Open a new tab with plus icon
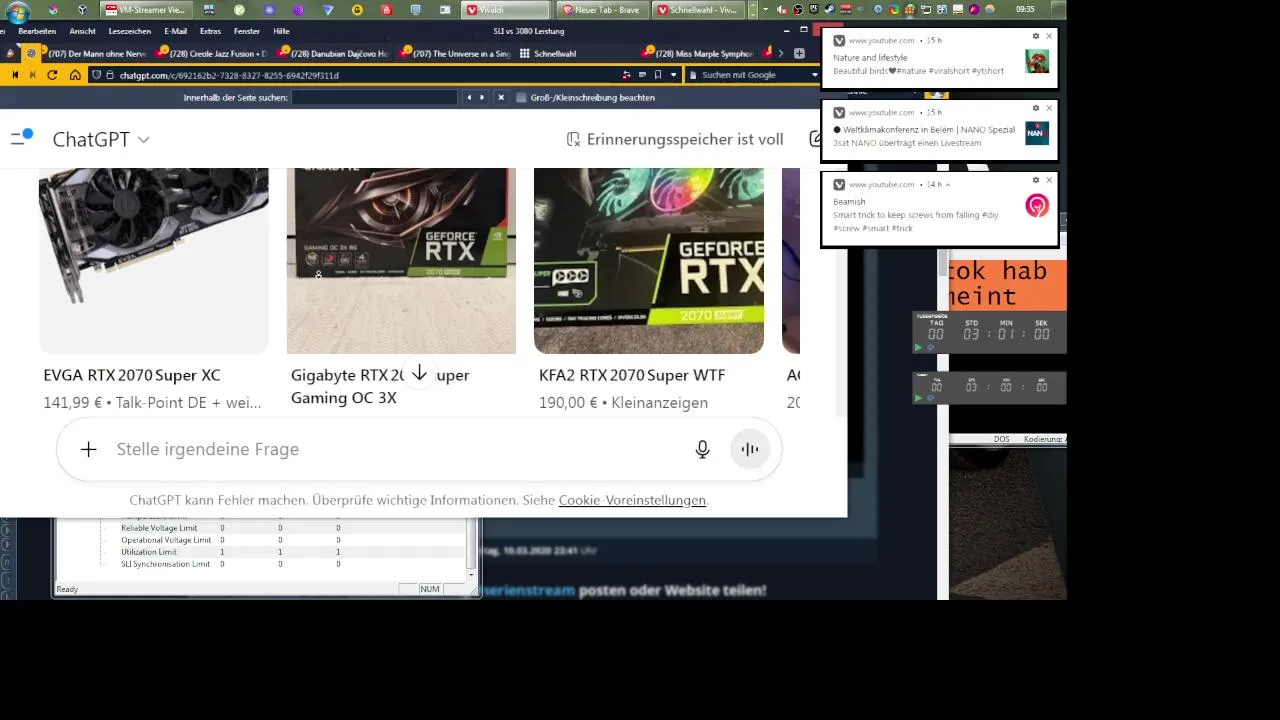The image size is (1280, 720). coord(799,53)
